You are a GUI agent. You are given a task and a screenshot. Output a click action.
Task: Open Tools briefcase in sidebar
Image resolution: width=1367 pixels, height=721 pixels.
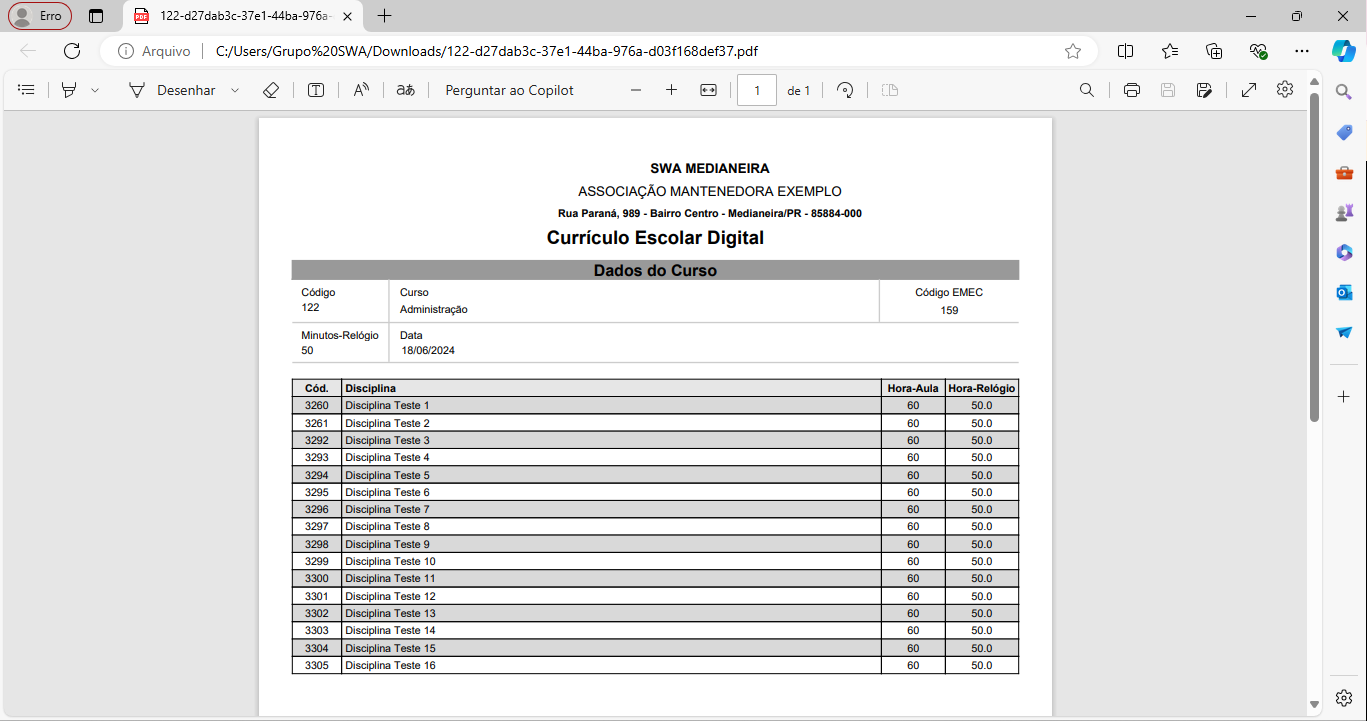(x=1344, y=173)
